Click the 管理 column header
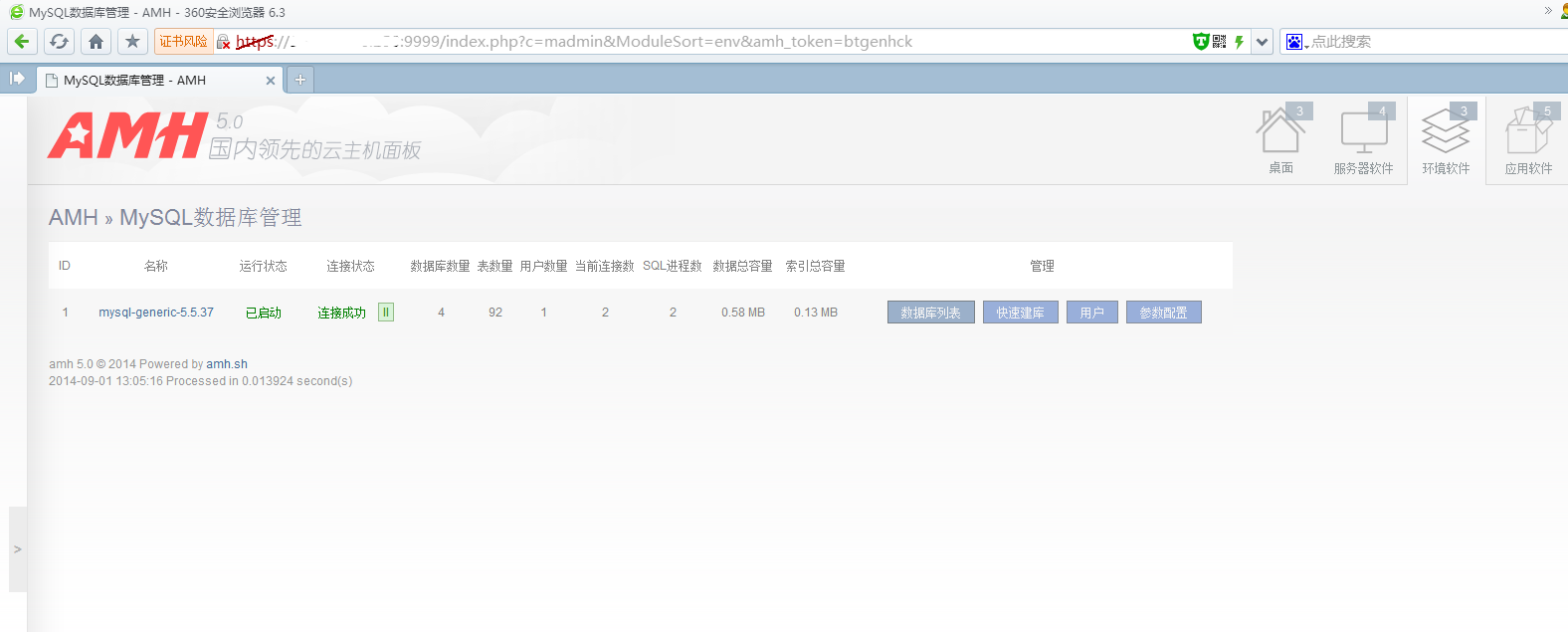1568x632 pixels. 1042,266
